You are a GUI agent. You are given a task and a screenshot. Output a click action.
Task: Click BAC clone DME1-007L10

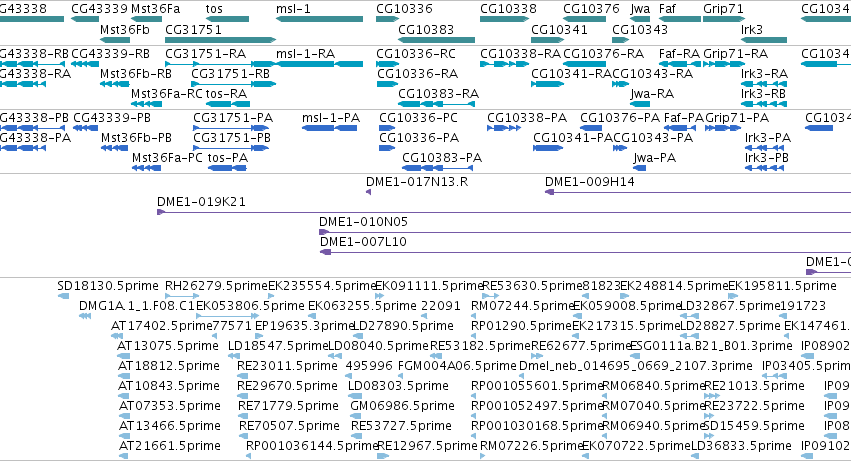(363, 242)
